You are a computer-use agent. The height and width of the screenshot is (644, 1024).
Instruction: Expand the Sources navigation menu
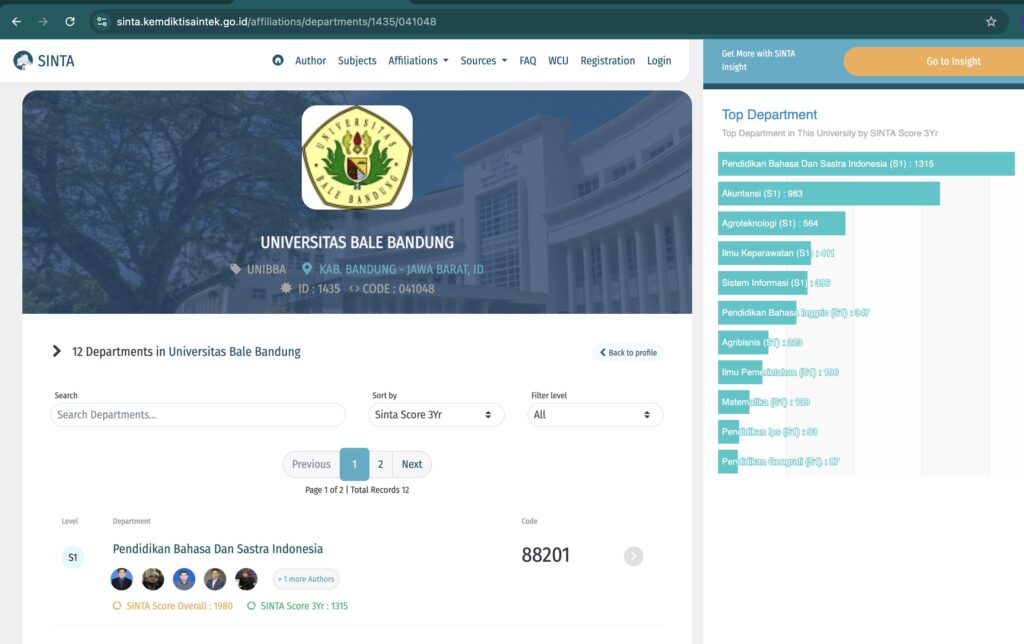(x=483, y=61)
